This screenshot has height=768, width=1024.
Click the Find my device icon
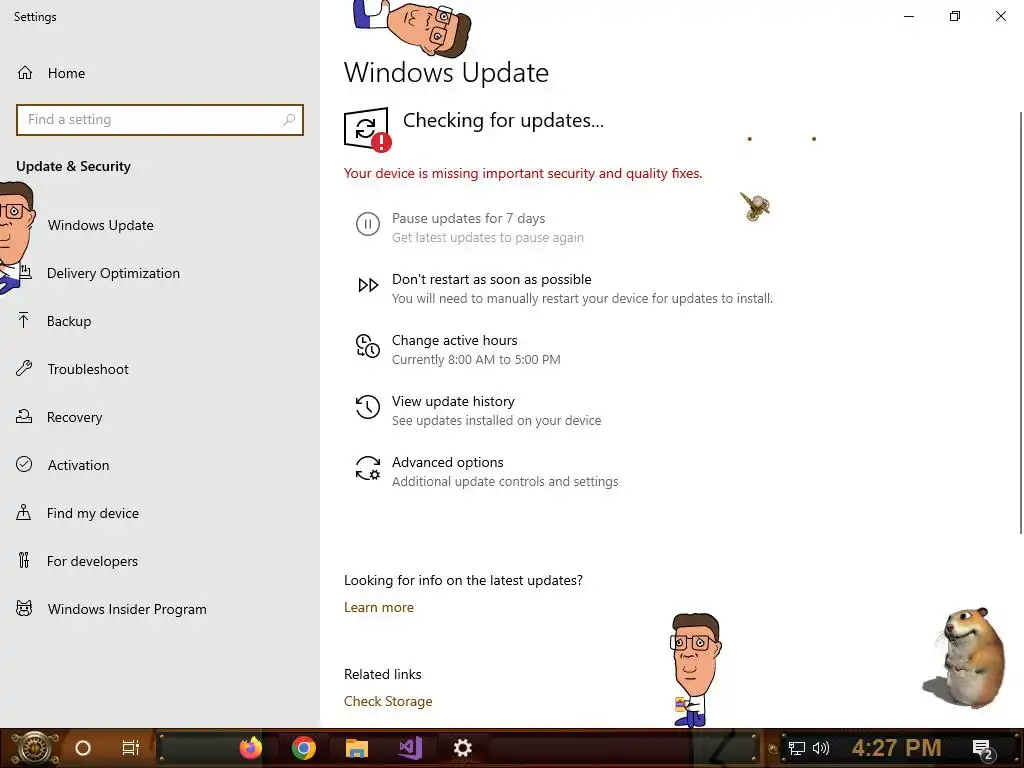click(24, 513)
